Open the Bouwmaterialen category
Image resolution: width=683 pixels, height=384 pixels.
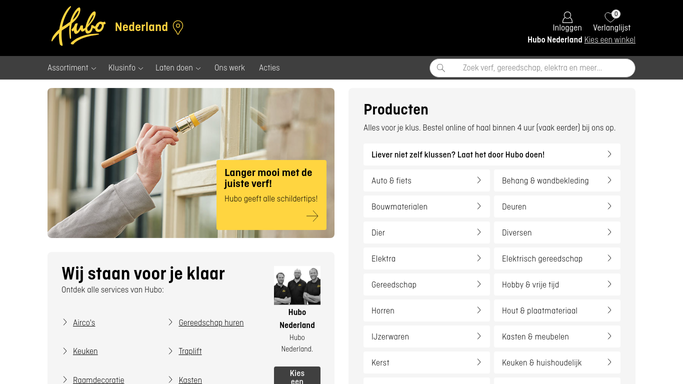pos(426,207)
